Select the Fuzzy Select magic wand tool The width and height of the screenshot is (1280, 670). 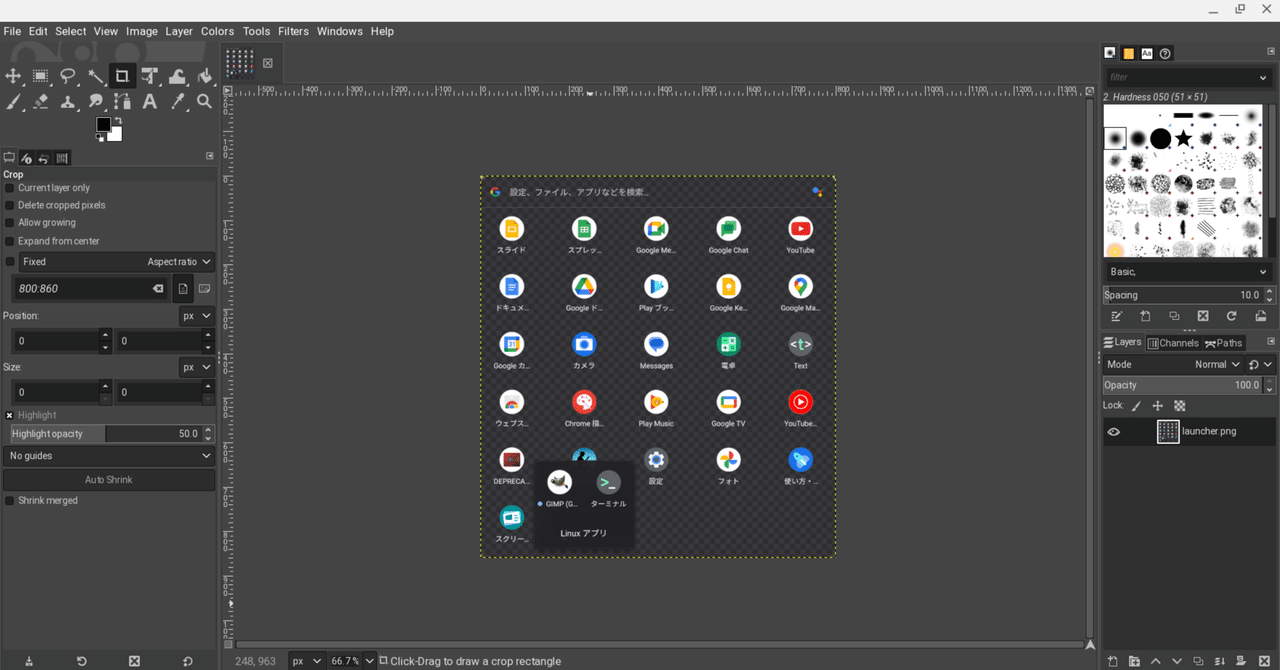pyautogui.click(x=95, y=76)
